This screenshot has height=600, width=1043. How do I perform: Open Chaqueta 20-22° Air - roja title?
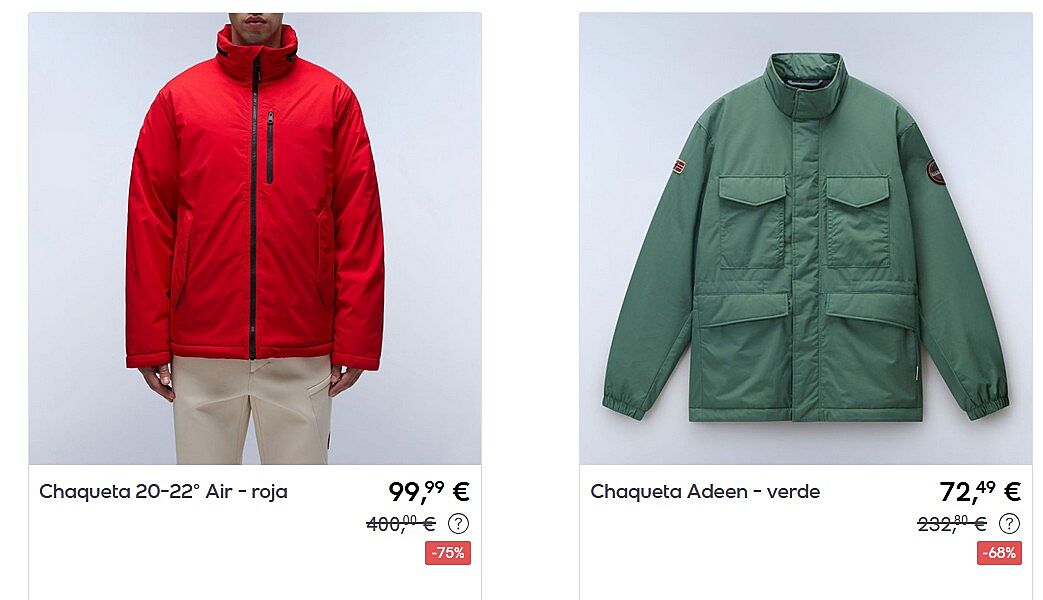(x=164, y=492)
